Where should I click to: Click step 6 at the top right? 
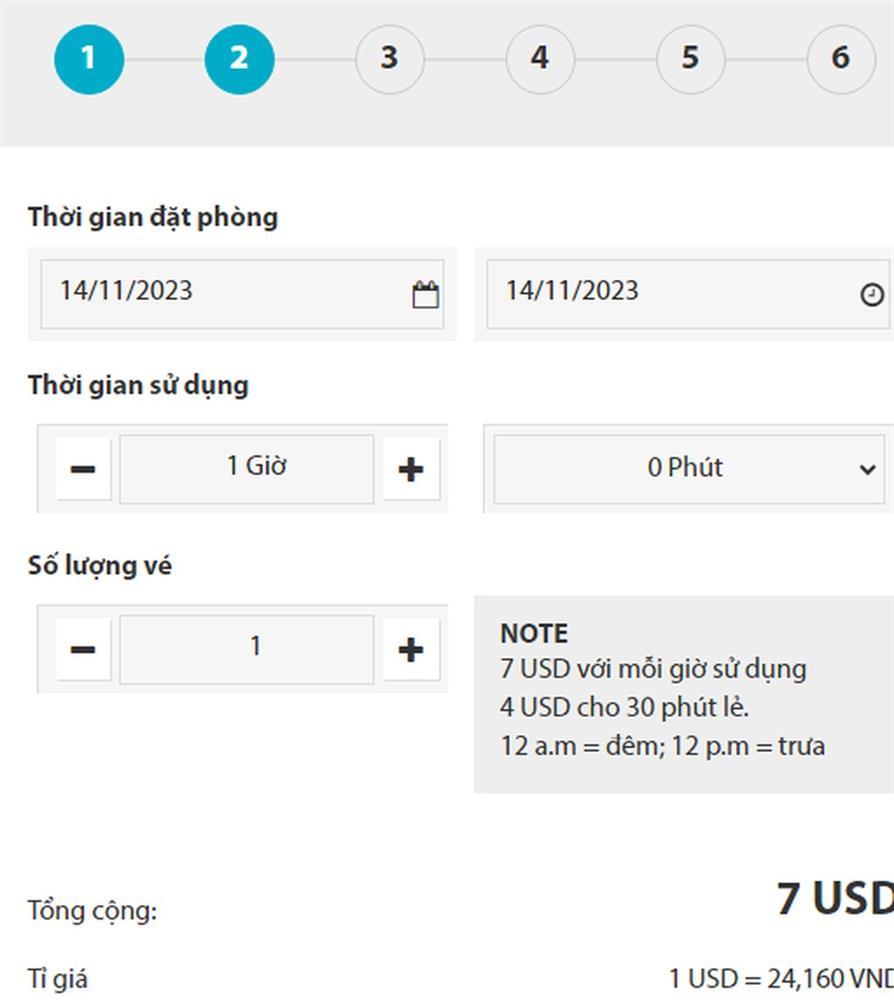[x=841, y=58]
